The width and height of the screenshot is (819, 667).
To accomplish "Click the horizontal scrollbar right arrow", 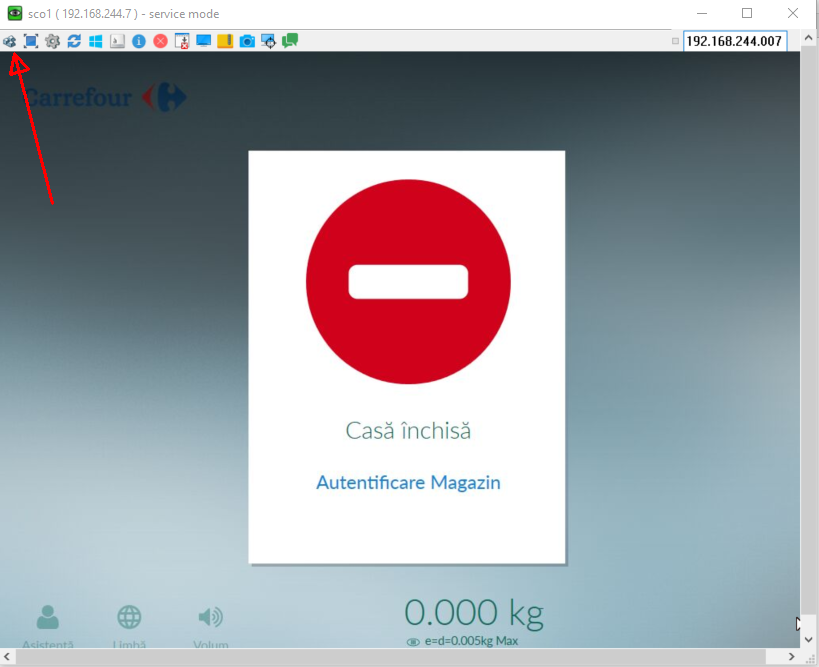I will click(x=792, y=657).
